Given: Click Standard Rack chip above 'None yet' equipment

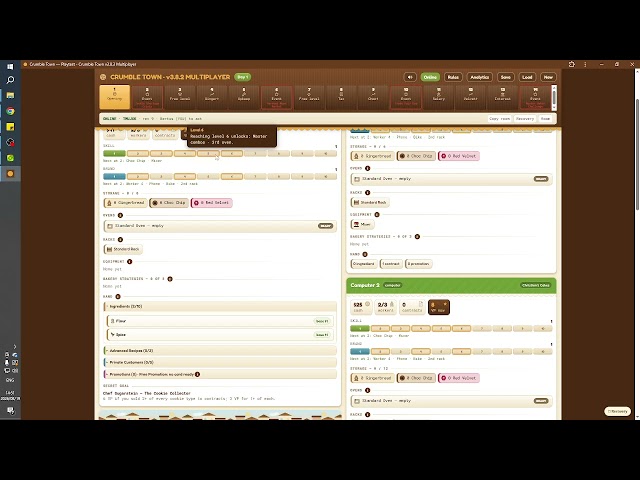Looking at the screenshot, I should click(x=123, y=249).
